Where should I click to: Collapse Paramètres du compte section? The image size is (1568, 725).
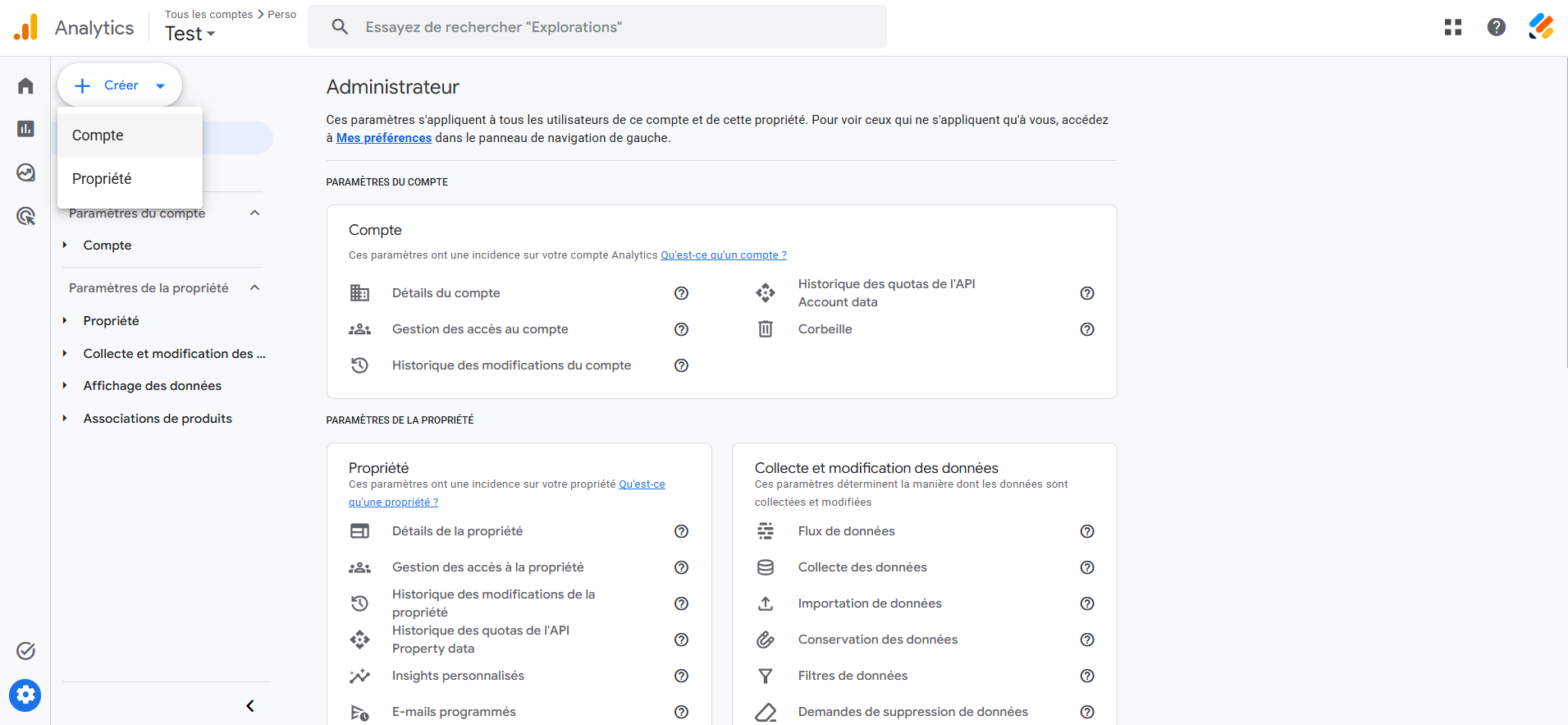[x=255, y=213]
